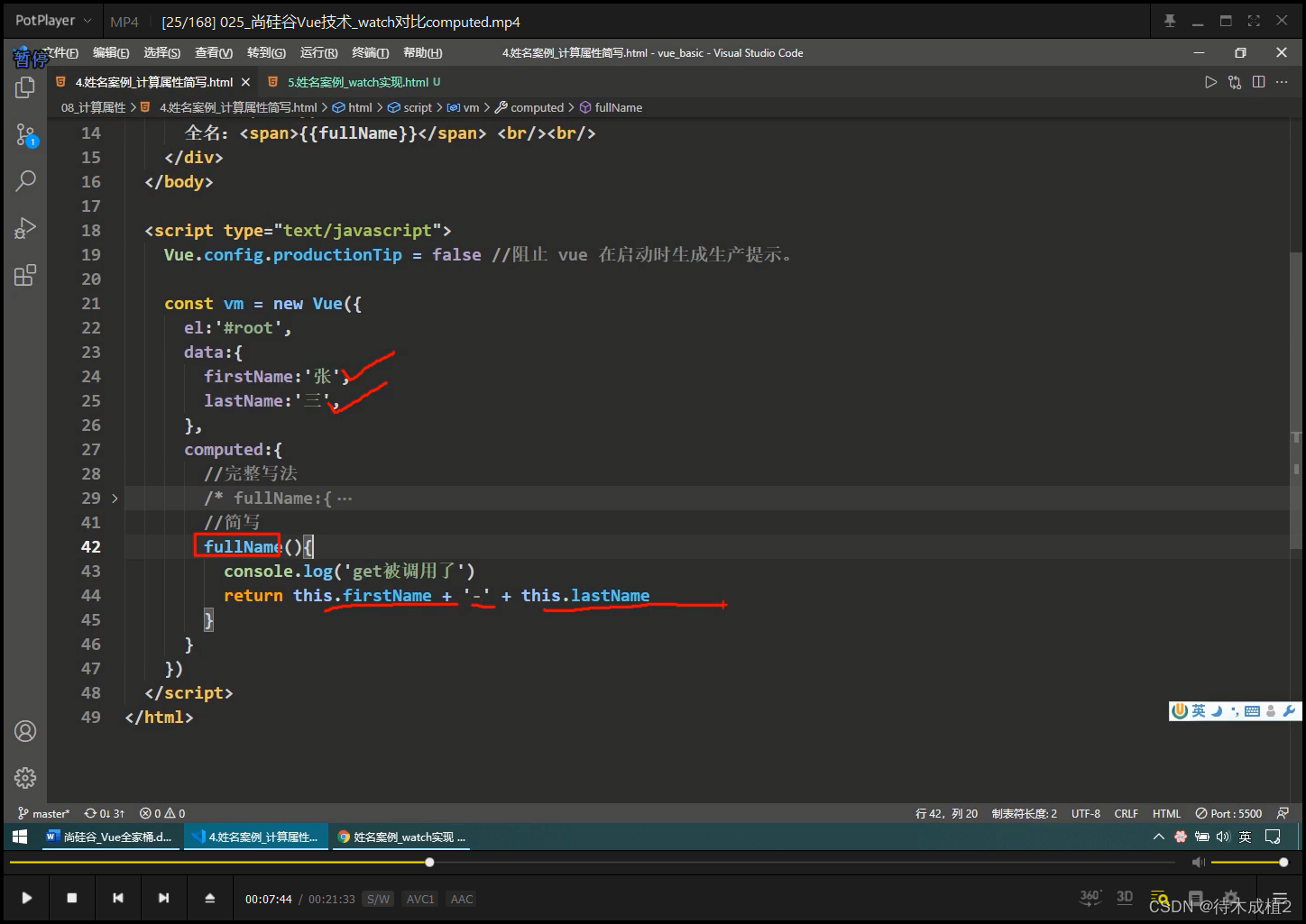Open the Extensions view icon
This screenshot has width=1306, height=924.
click(x=25, y=275)
